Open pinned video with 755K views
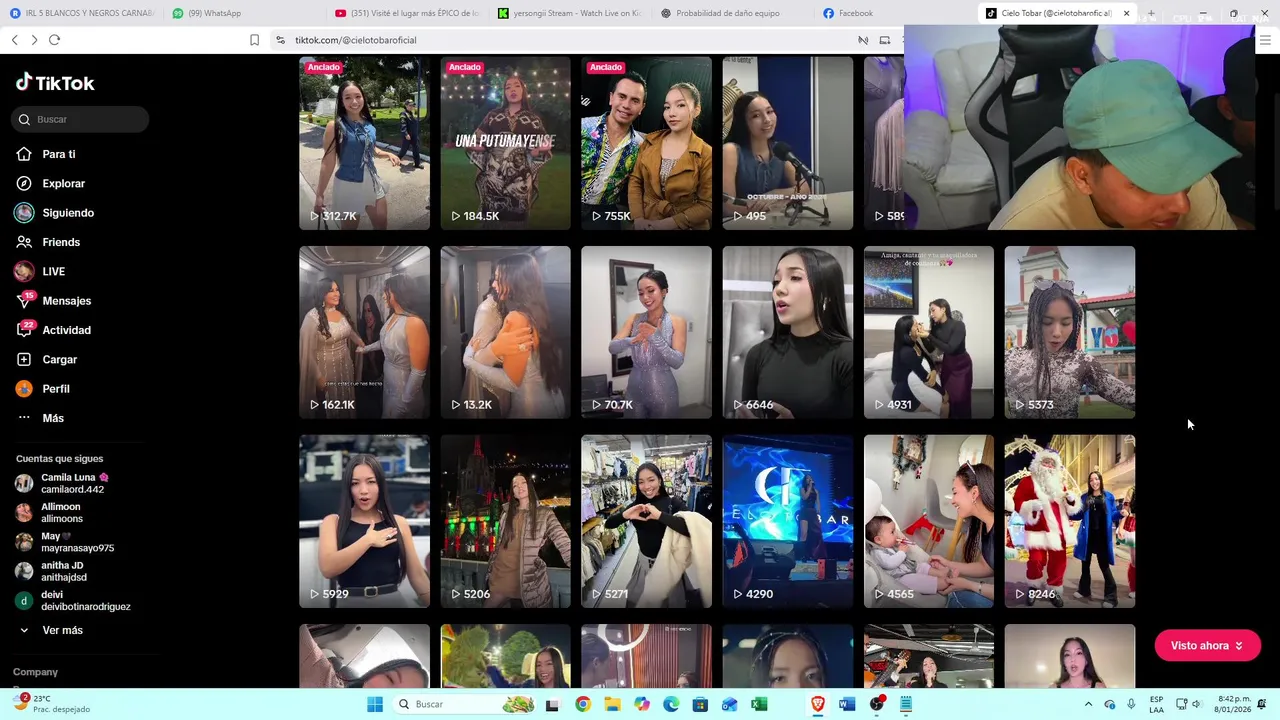The height and width of the screenshot is (720, 1280). 646,143
